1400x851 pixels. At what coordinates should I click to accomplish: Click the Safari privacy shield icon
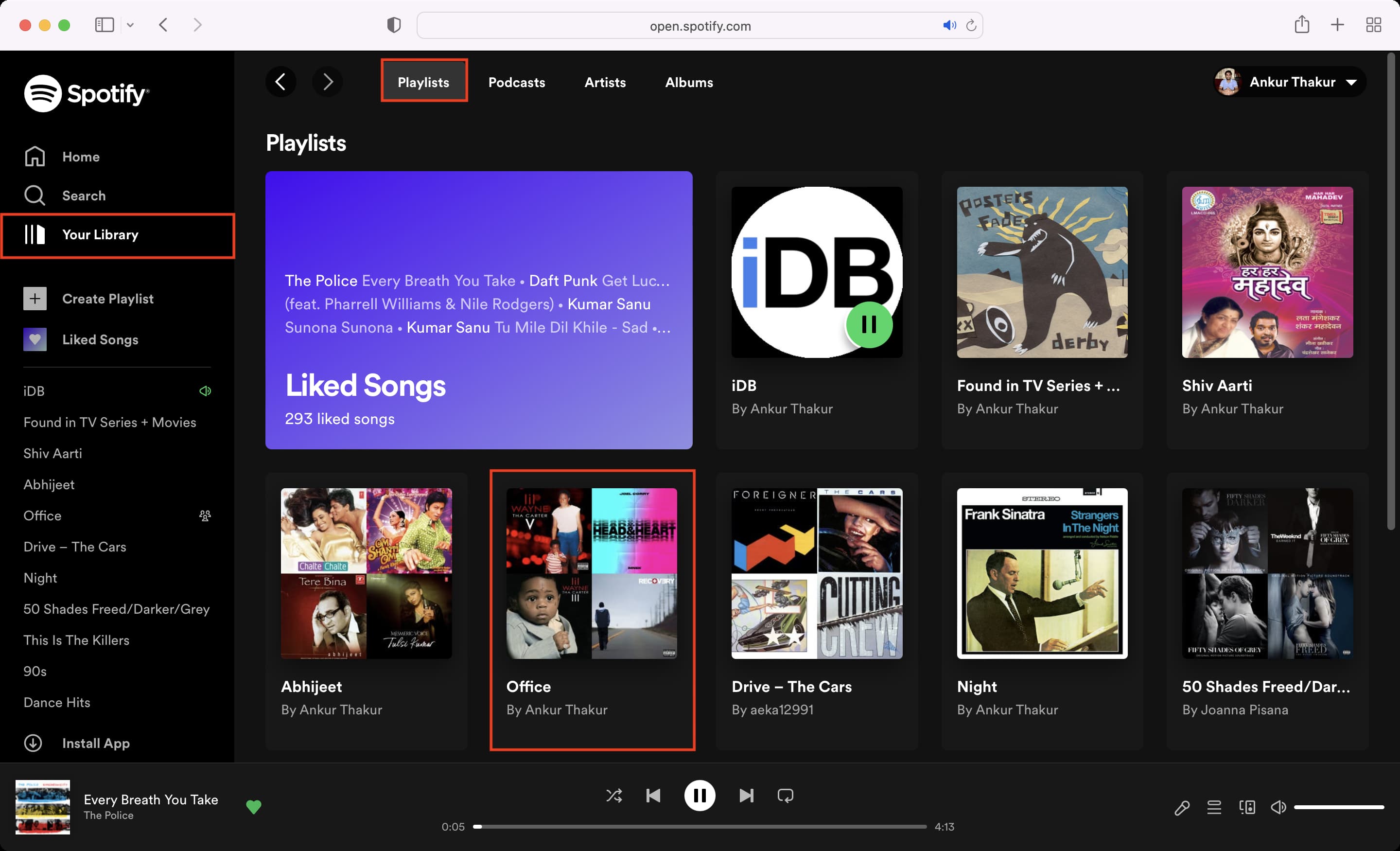394,25
